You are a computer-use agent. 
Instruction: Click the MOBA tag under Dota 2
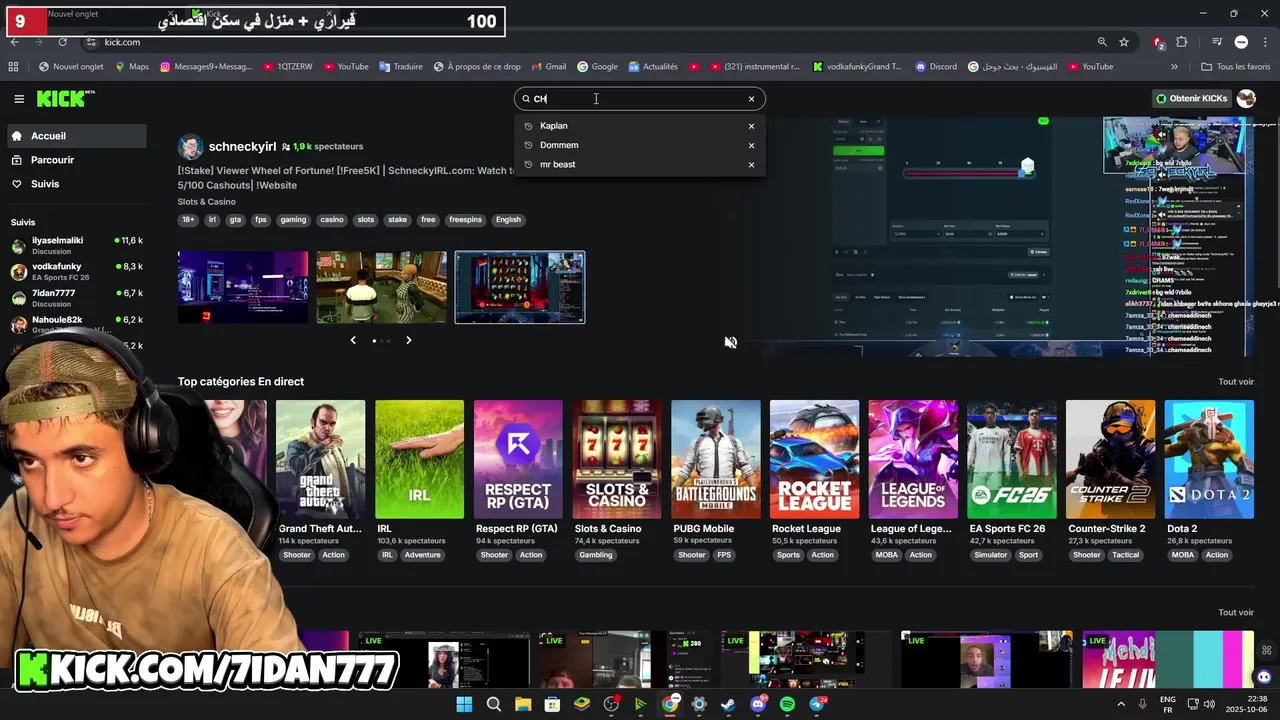[x=1183, y=555]
